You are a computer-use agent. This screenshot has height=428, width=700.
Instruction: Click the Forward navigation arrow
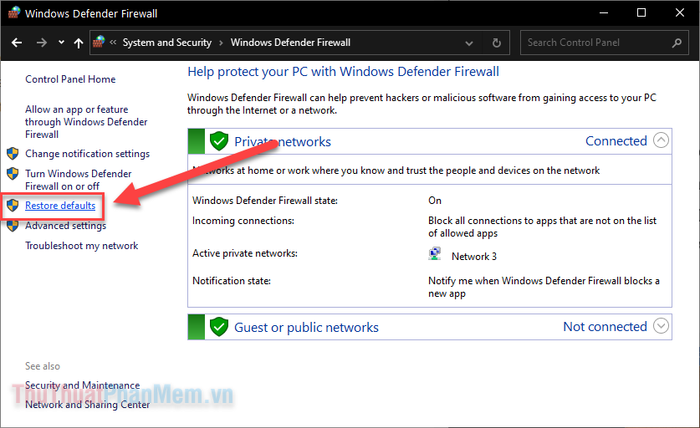(x=42, y=43)
